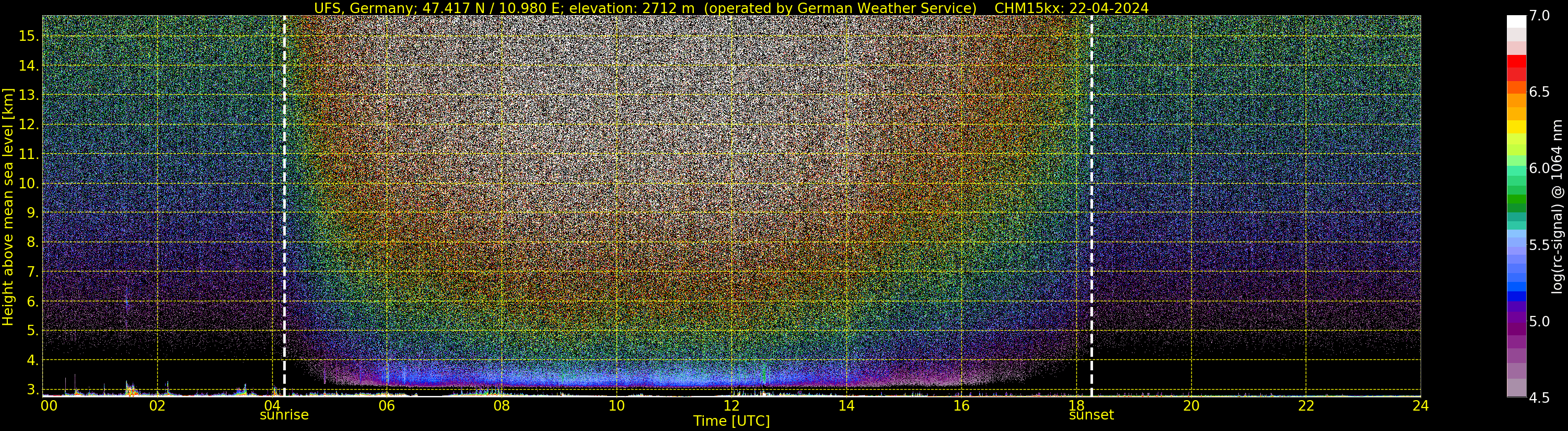Pick the white 7.0 colorbar top
Image resolution: width=1568 pixels, height=431 pixels.
pos(1516,21)
